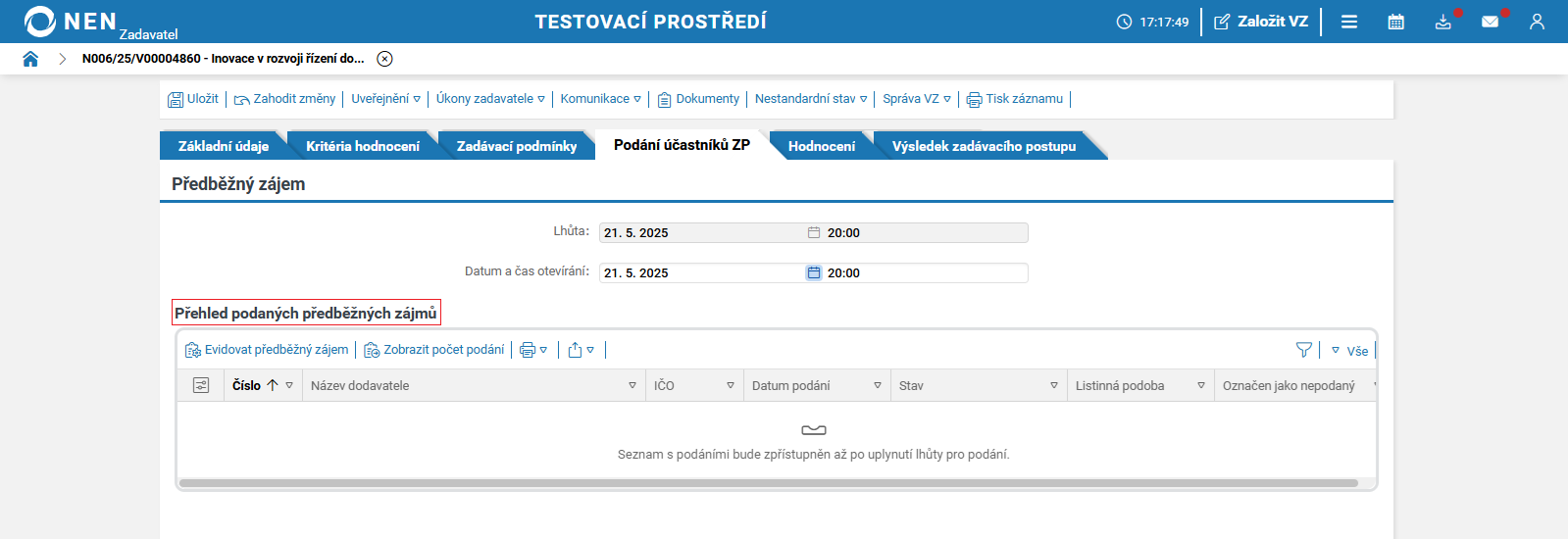Viewport: 1568px width, 539px height.
Task: Click Datum a čas otevírání time field
Action: (926, 273)
